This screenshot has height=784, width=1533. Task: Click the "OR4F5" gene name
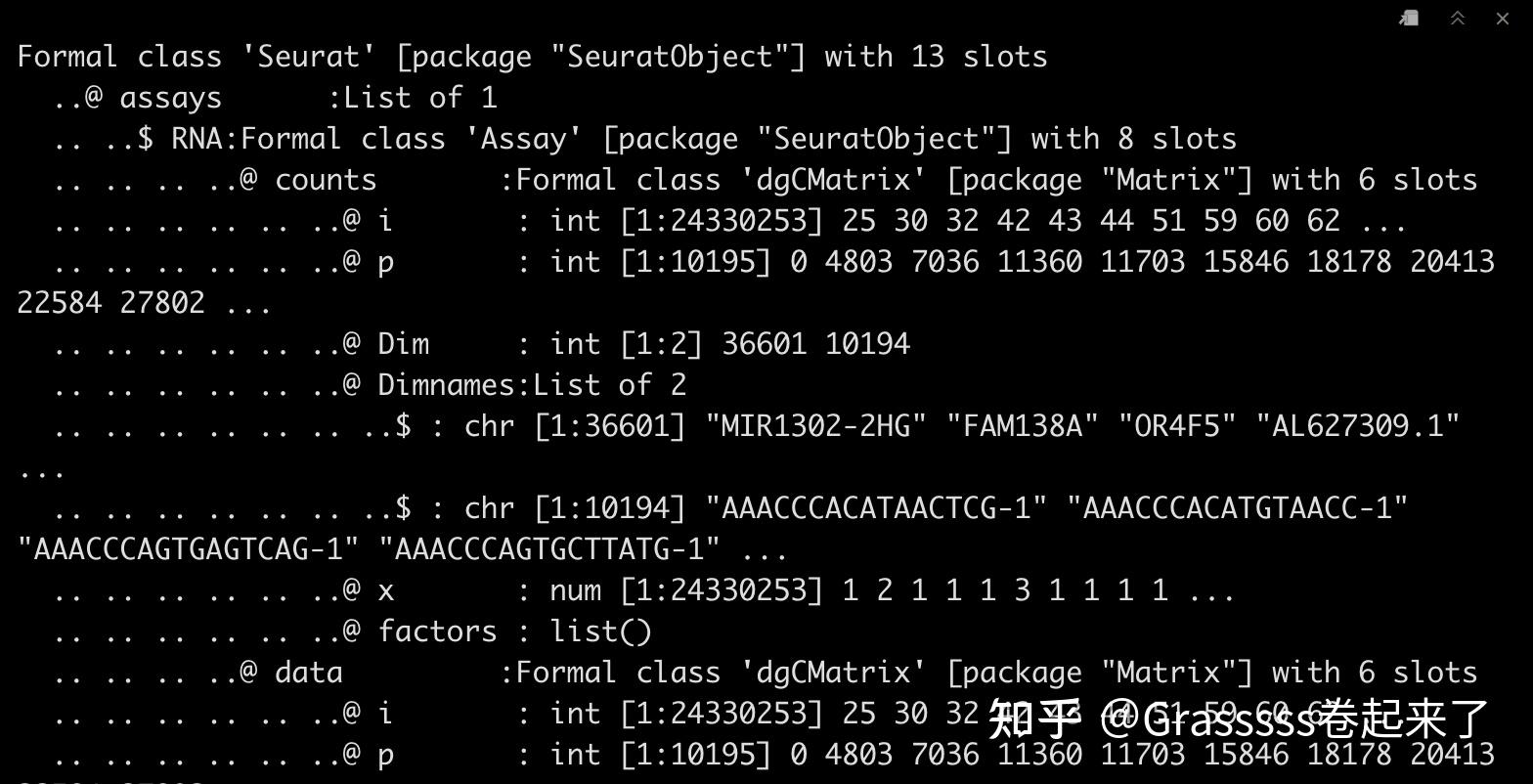[1176, 426]
